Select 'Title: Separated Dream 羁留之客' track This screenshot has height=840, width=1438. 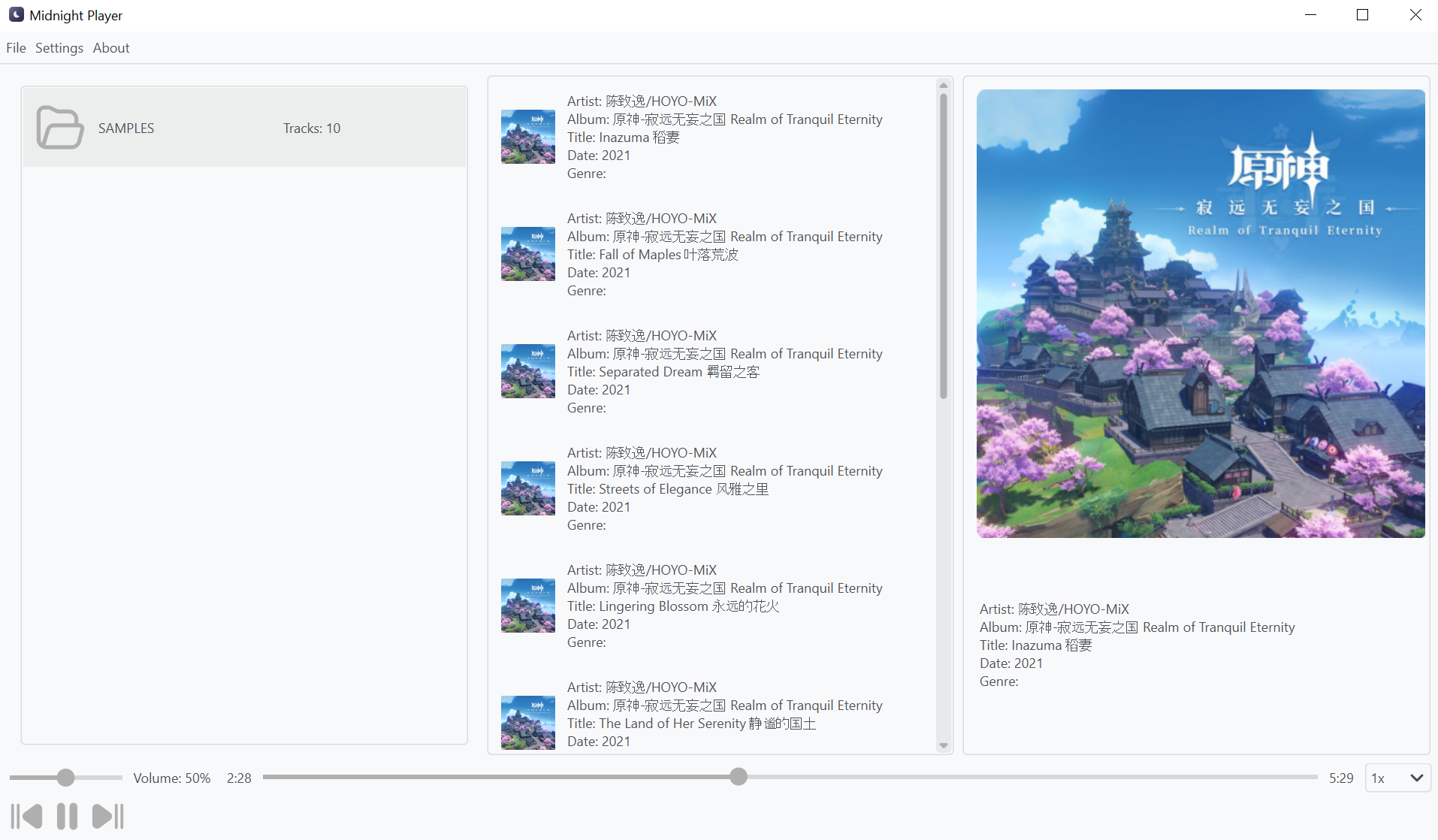tap(663, 372)
